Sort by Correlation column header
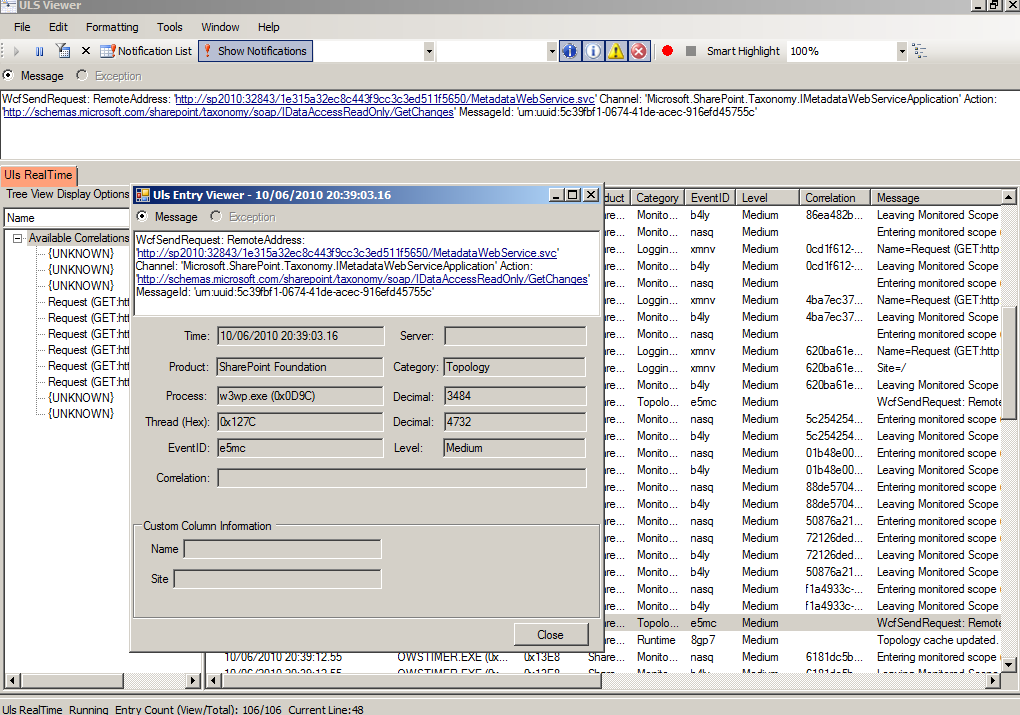Image resolution: width=1020 pixels, height=715 pixels. (x=835, y=198)
